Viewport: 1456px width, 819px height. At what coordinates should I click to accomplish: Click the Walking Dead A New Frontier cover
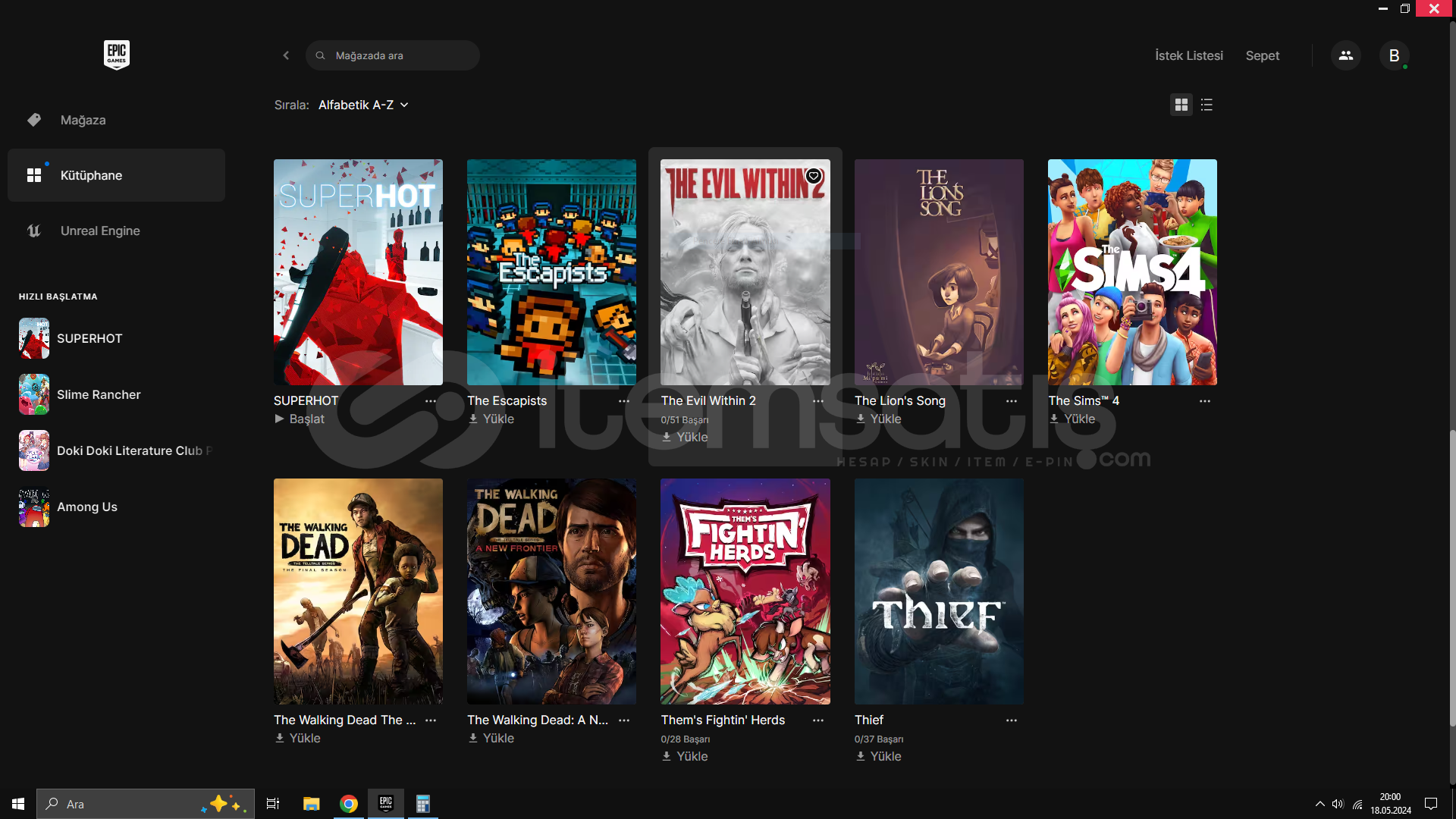551,591
